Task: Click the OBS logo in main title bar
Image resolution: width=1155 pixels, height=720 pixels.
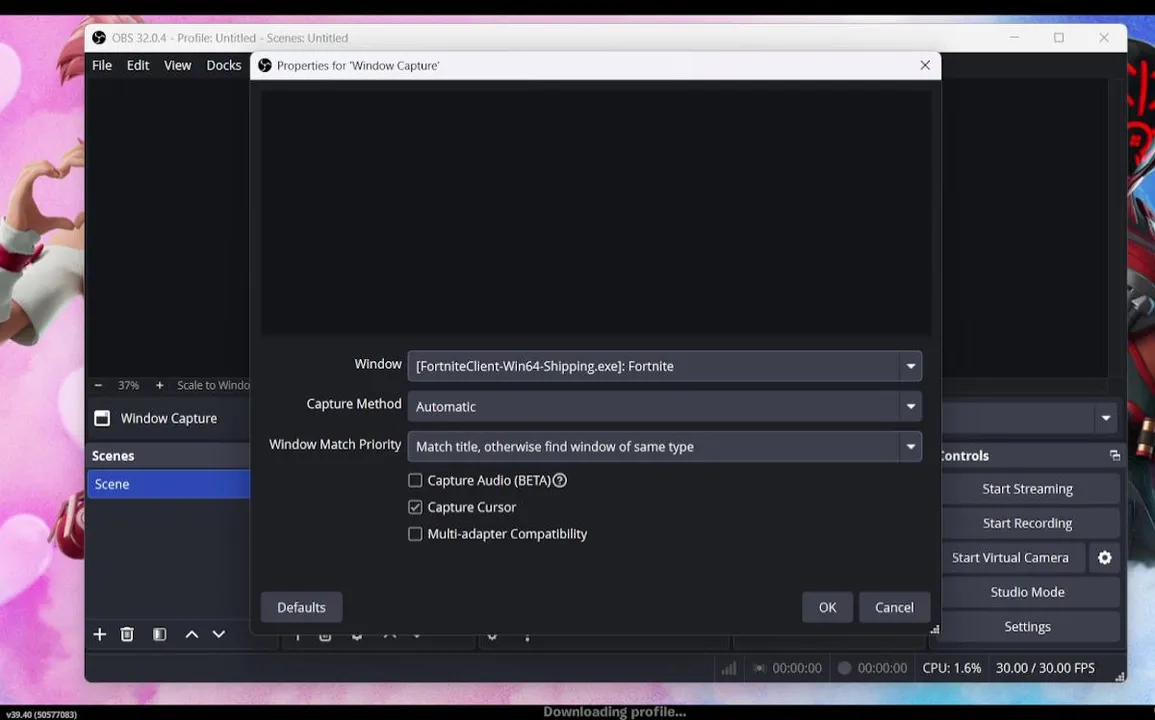Action: (x=99, y=38)
